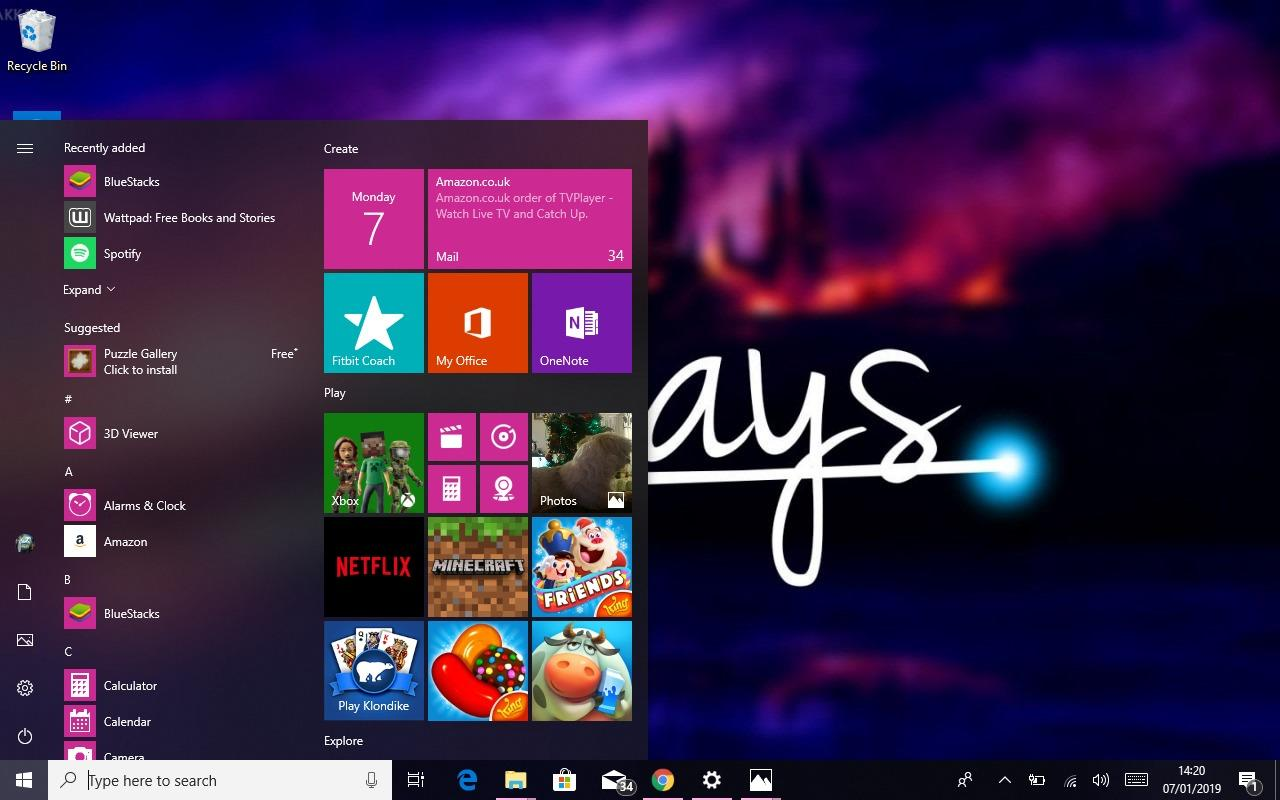Switch to Settings on the taskbar
Image resolution: width=1280 pixels, height=800 pixels.
point(711,780)
